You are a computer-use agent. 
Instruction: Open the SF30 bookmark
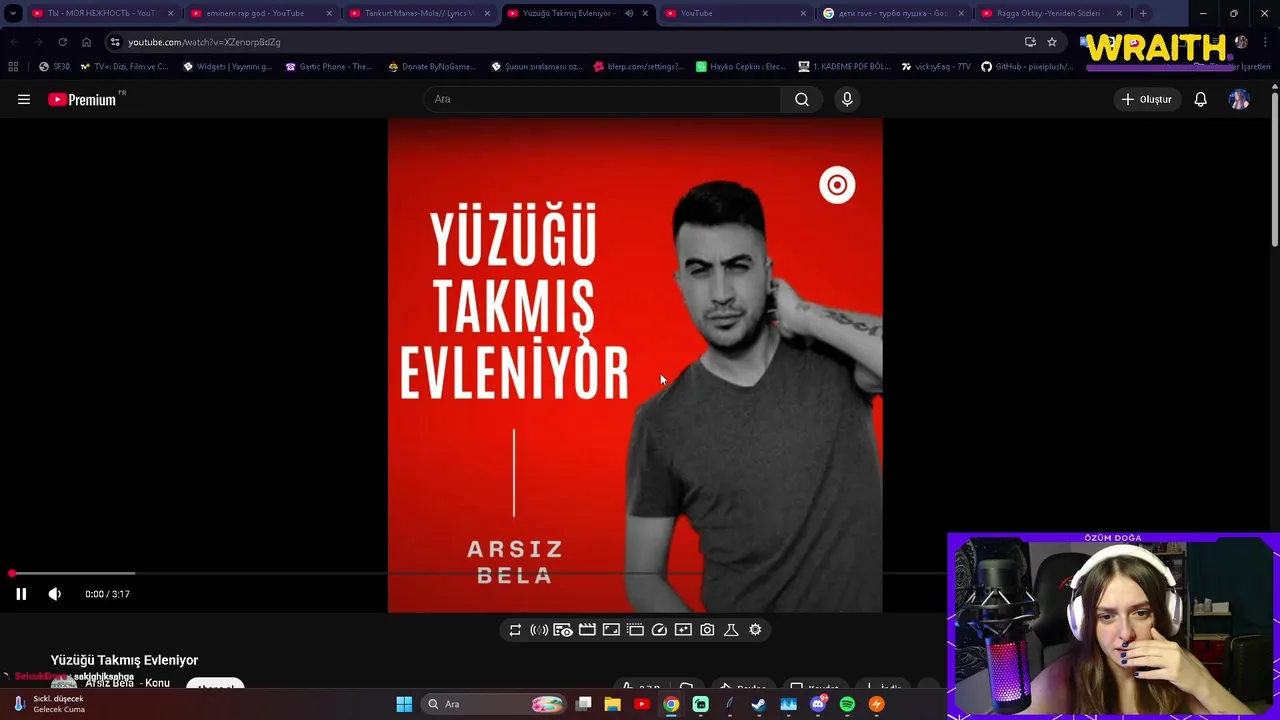tap(54, 66)
